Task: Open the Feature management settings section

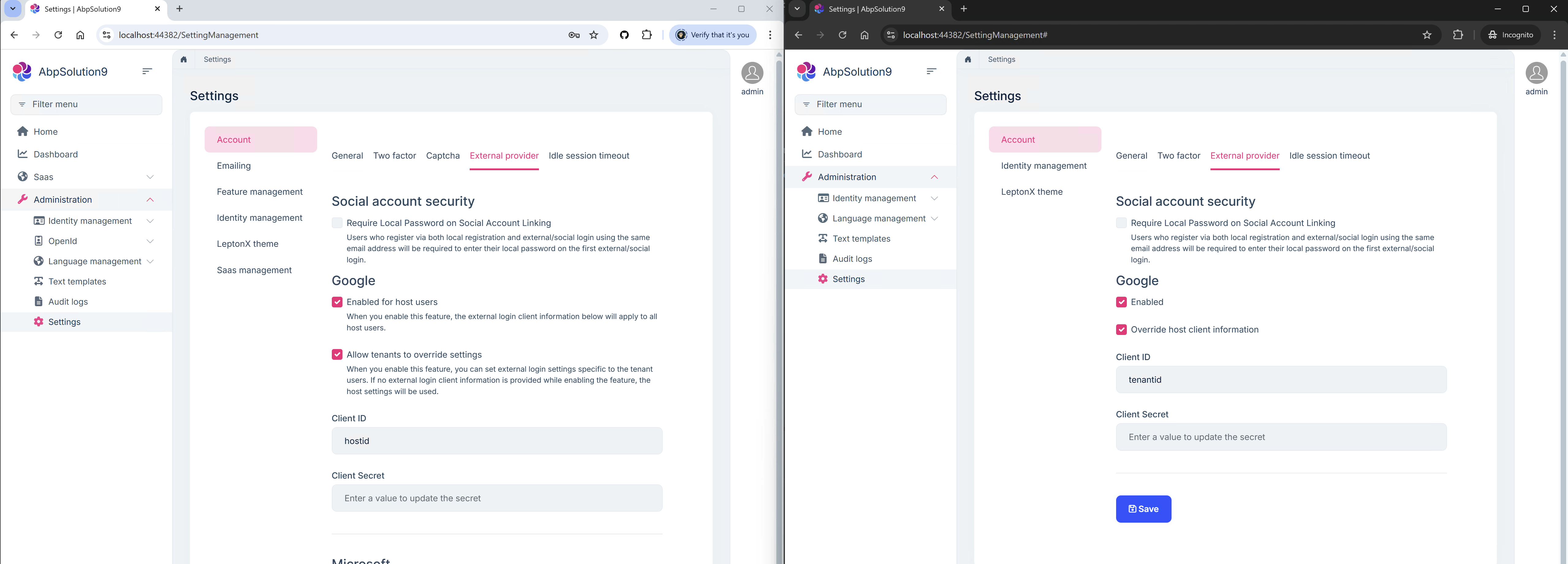Action: (259, 192)
